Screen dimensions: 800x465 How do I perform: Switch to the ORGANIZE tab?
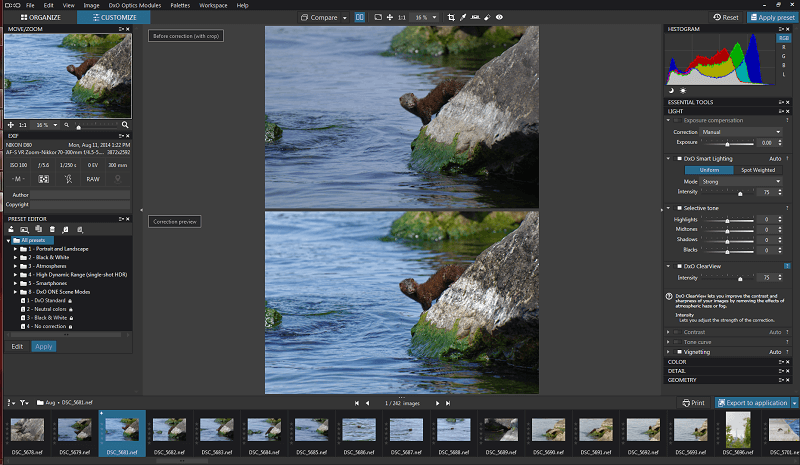[x=40, y=17]
